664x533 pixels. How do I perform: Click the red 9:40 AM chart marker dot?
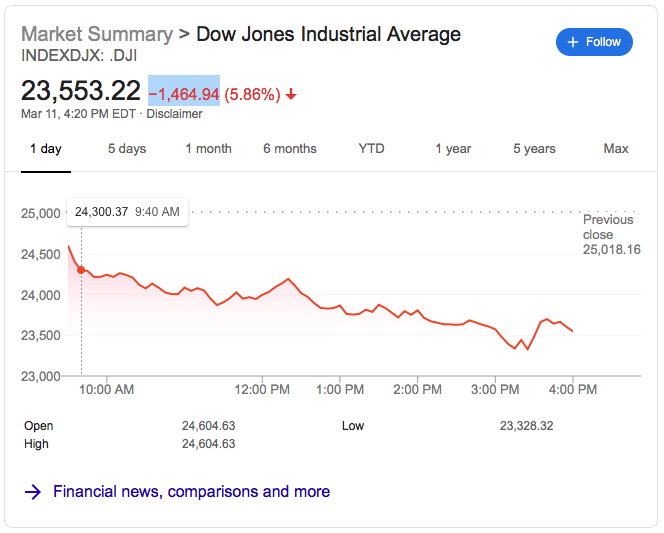(81, 269)
